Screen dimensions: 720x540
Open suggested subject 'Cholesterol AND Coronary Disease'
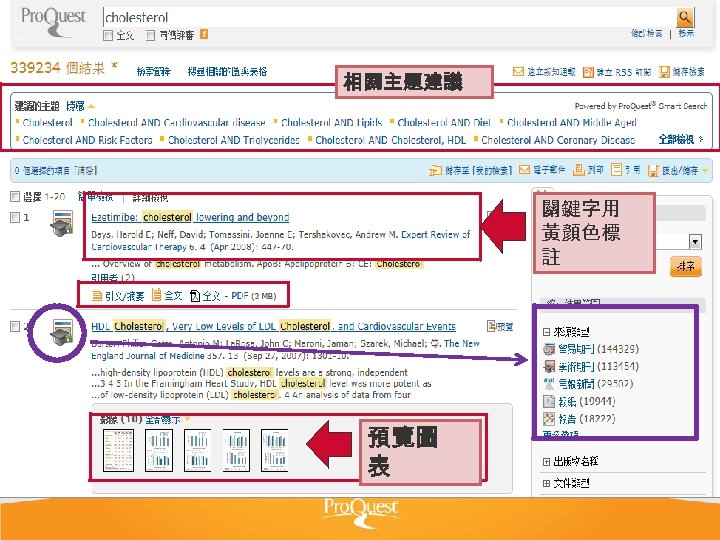tap(558, 140)
